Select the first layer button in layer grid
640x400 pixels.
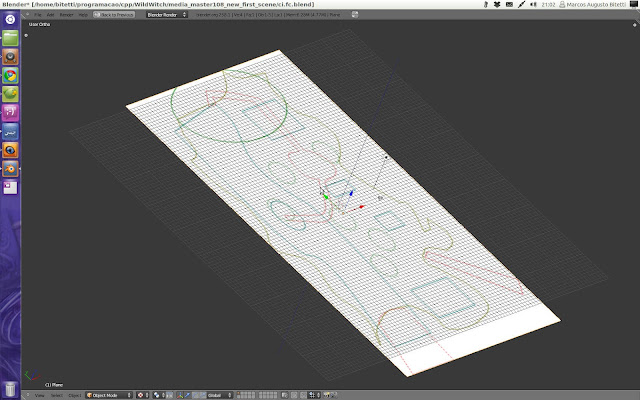pyautogui.click(x=238, y=393)
